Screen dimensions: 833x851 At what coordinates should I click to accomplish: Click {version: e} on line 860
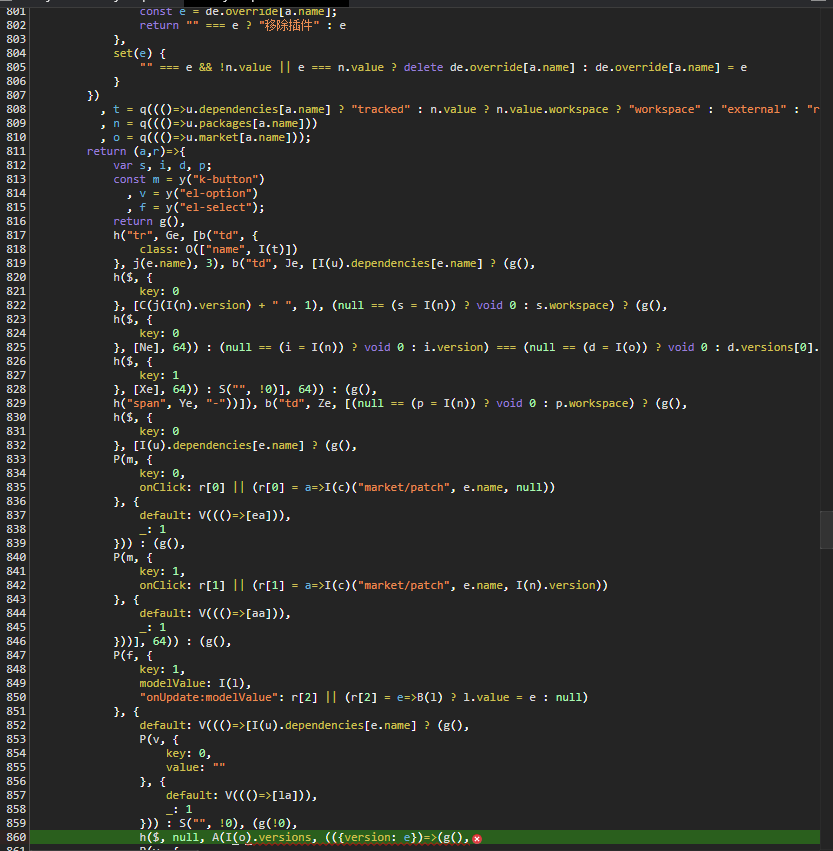377,837
